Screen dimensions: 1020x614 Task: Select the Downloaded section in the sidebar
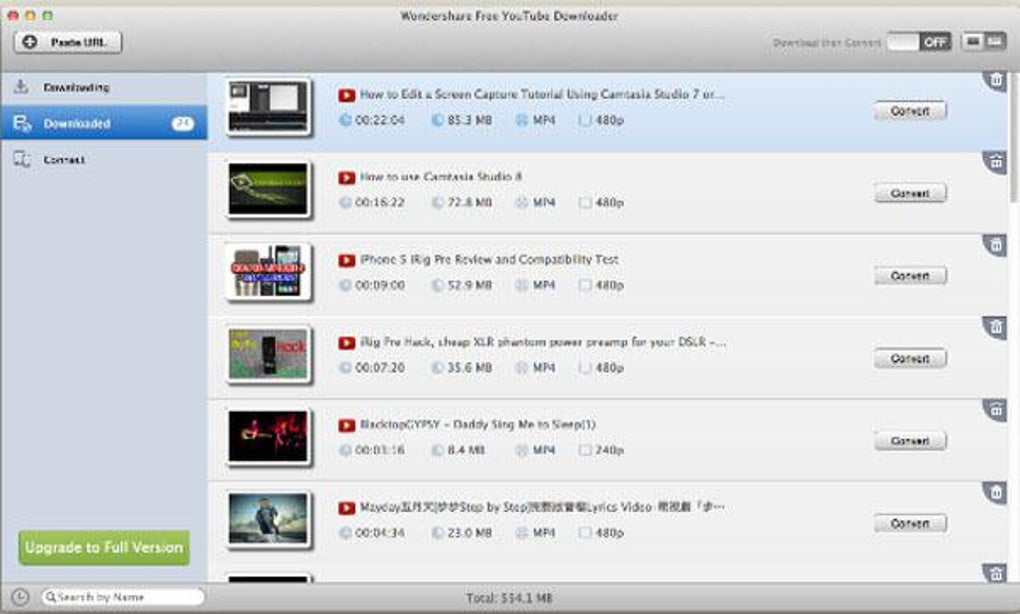click(104, 123)
